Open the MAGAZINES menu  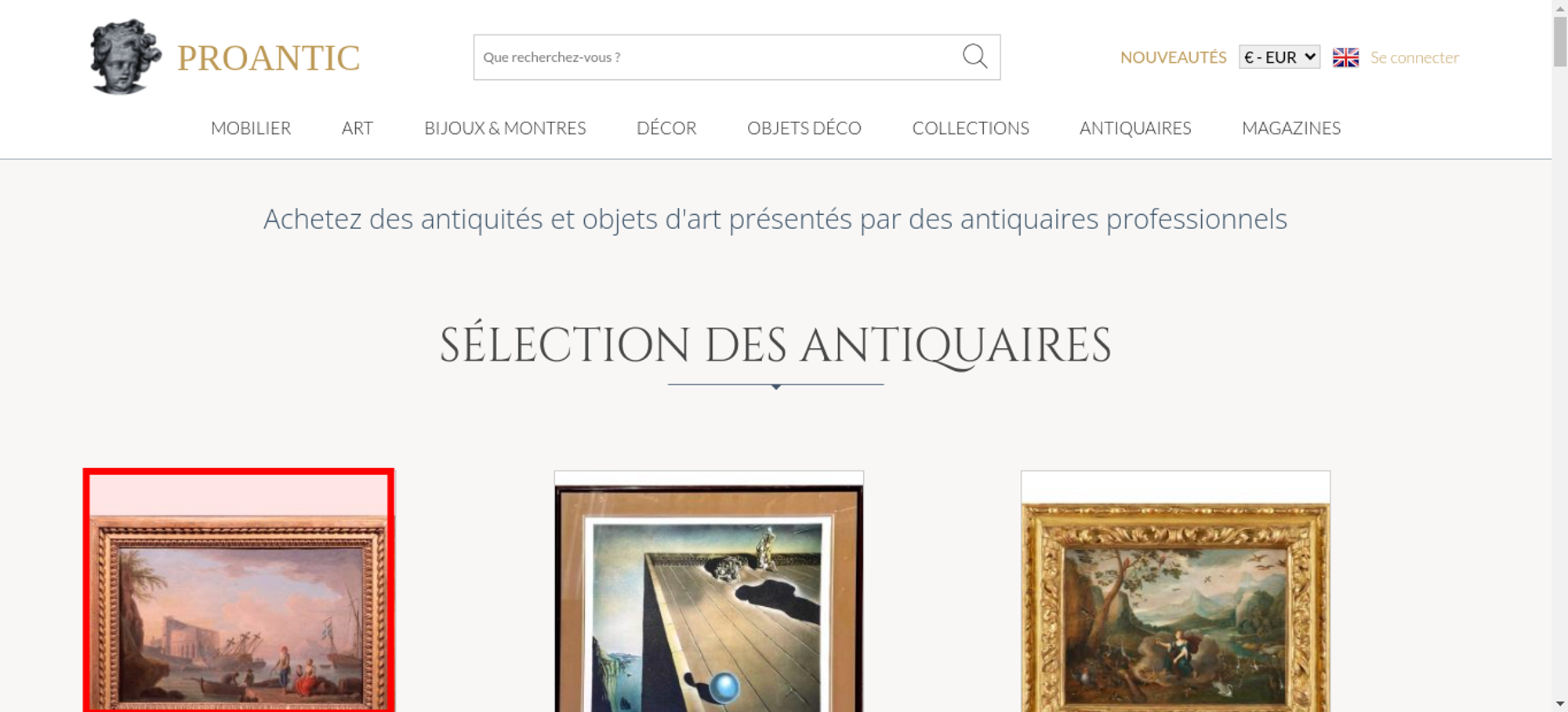(1290, 128)
